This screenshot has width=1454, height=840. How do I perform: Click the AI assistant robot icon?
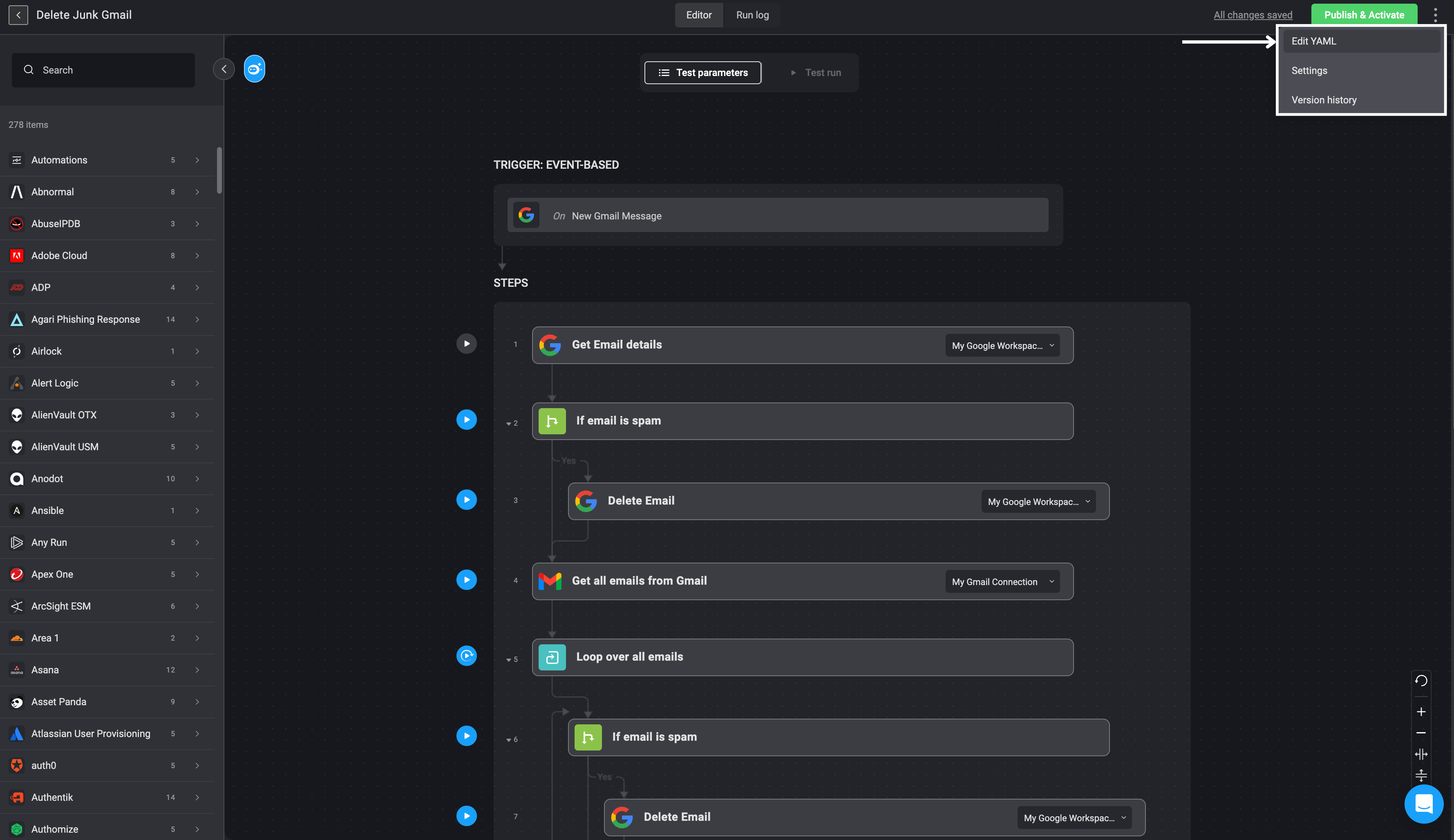pyautogui.click(x=255, y=69)
